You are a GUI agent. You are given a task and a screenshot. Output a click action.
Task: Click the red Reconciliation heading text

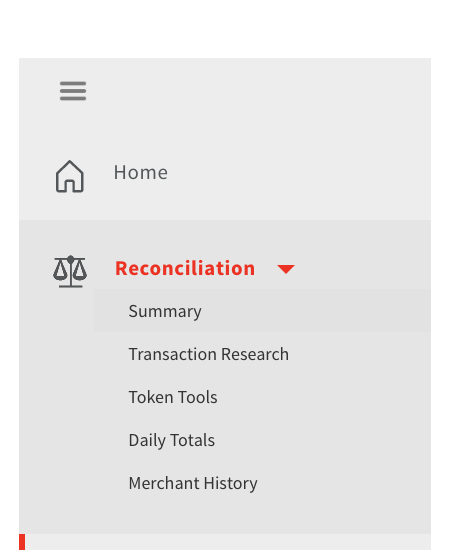point(185,268)
